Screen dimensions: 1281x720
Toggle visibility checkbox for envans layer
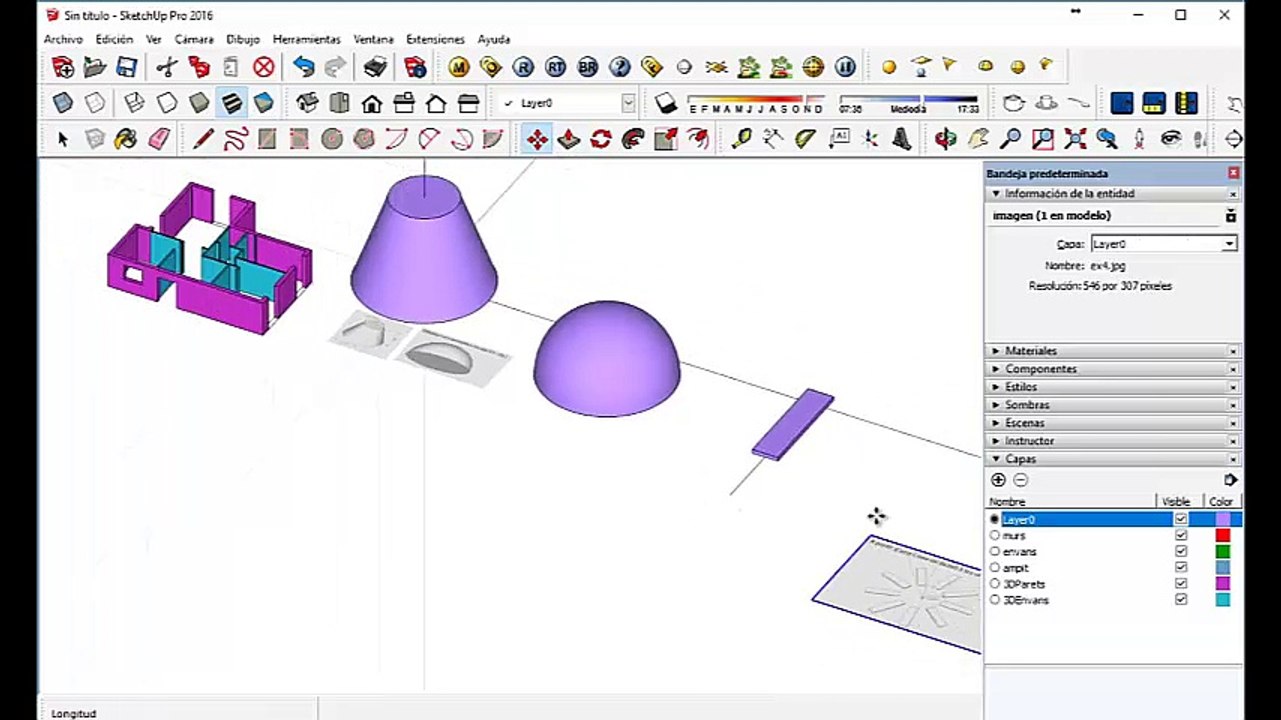tap(1181, 552)
